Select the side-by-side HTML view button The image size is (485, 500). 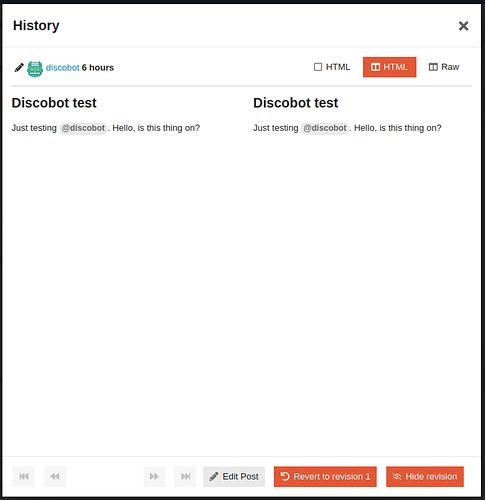coord(389,67)
